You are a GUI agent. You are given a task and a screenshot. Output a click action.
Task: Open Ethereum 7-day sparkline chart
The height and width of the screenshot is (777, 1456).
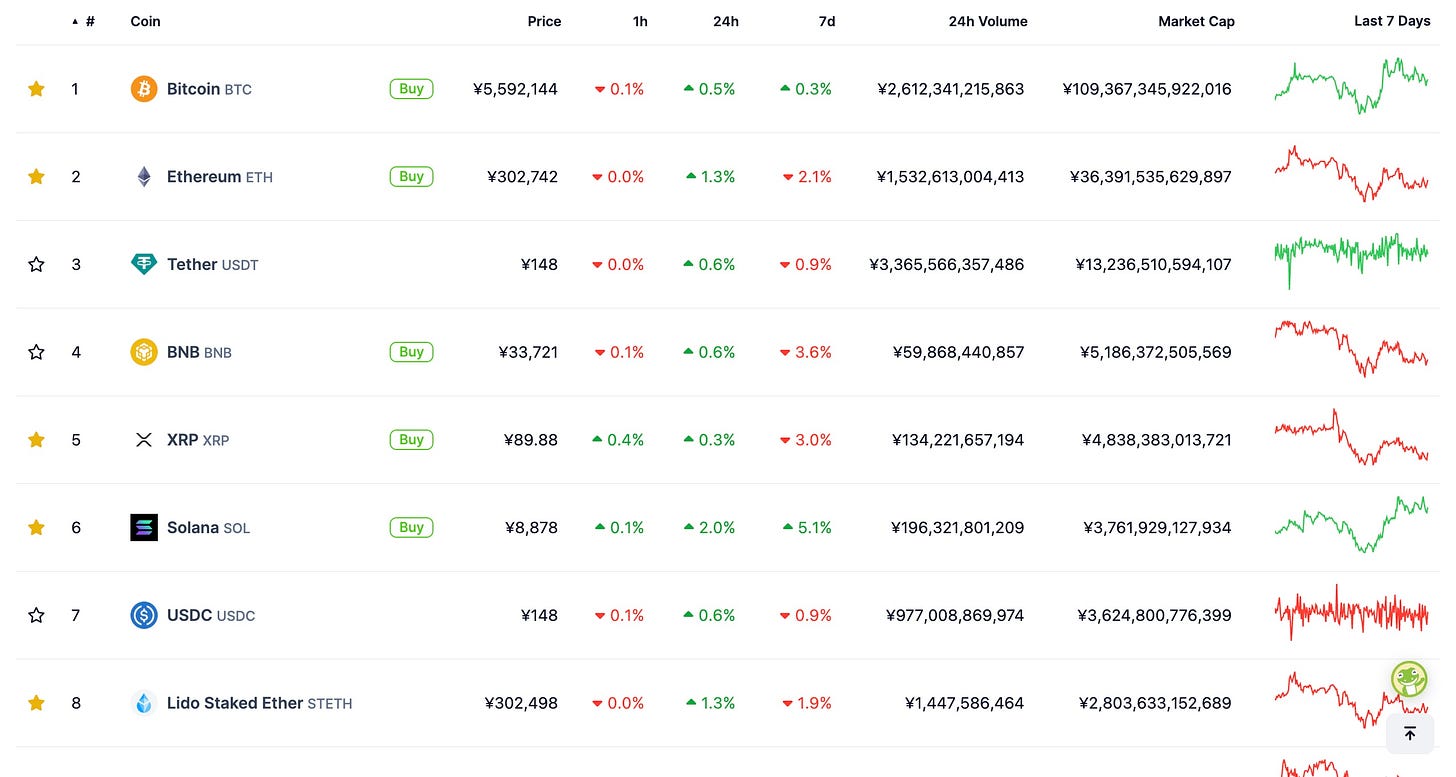pos(1351,174)
